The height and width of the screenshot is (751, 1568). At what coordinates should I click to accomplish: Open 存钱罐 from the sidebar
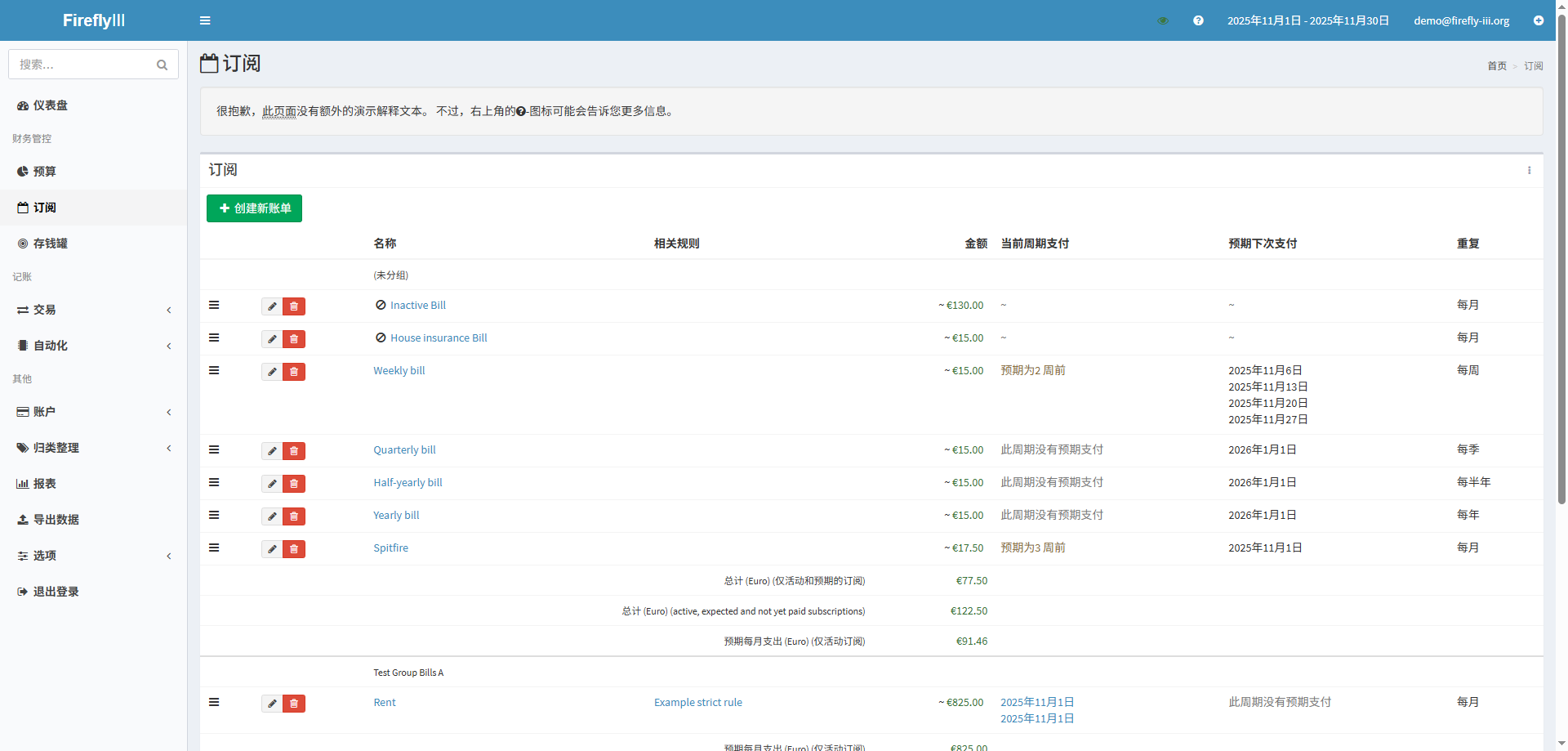click(51, 244)
